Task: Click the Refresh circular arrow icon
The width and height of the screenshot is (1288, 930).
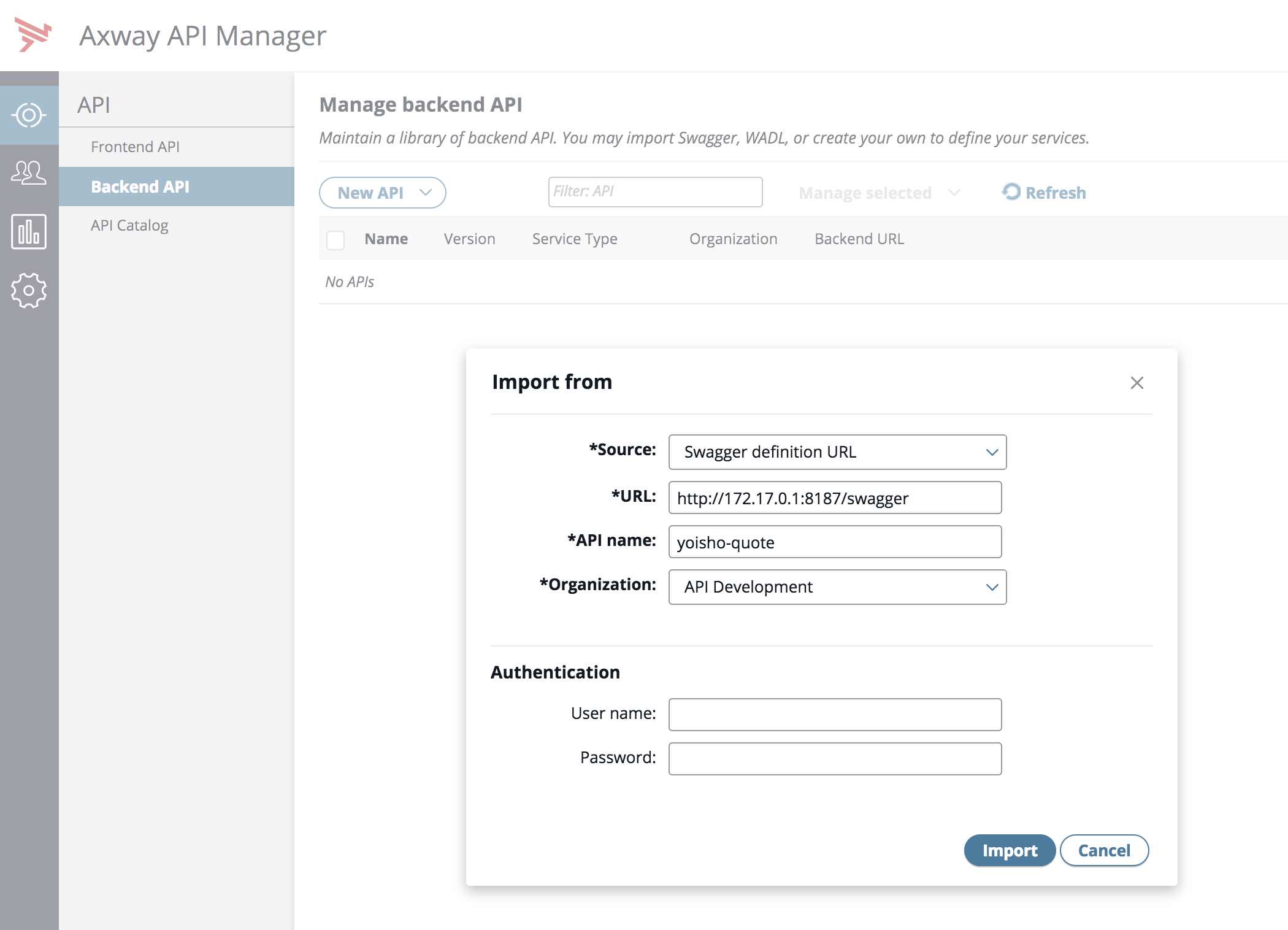Action: tap(1011, 192)
